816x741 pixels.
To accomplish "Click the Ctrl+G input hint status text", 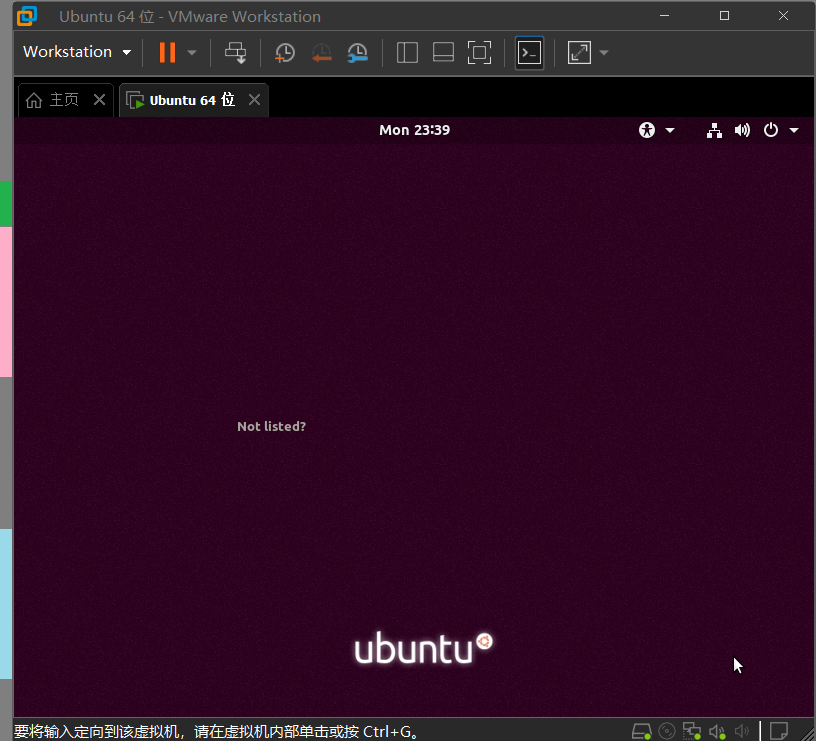I will [x=216, y=732].
